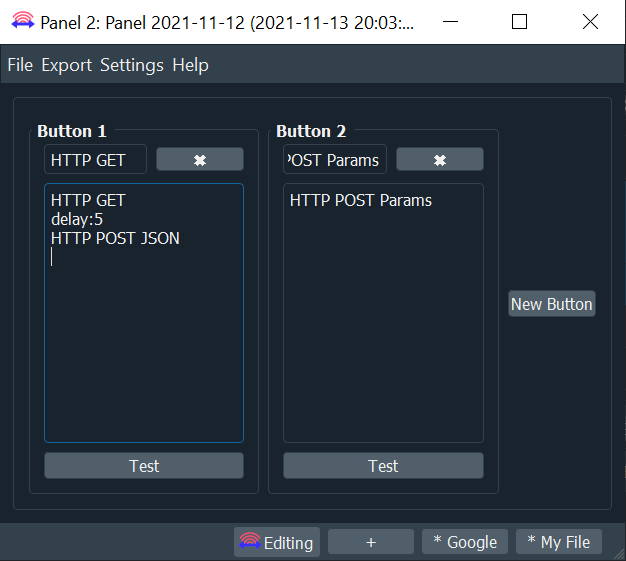Viewport: 626px width, 561px height.
Task: Click the Button 1 name field 'HTTP GET'
Action: (95, 160)
